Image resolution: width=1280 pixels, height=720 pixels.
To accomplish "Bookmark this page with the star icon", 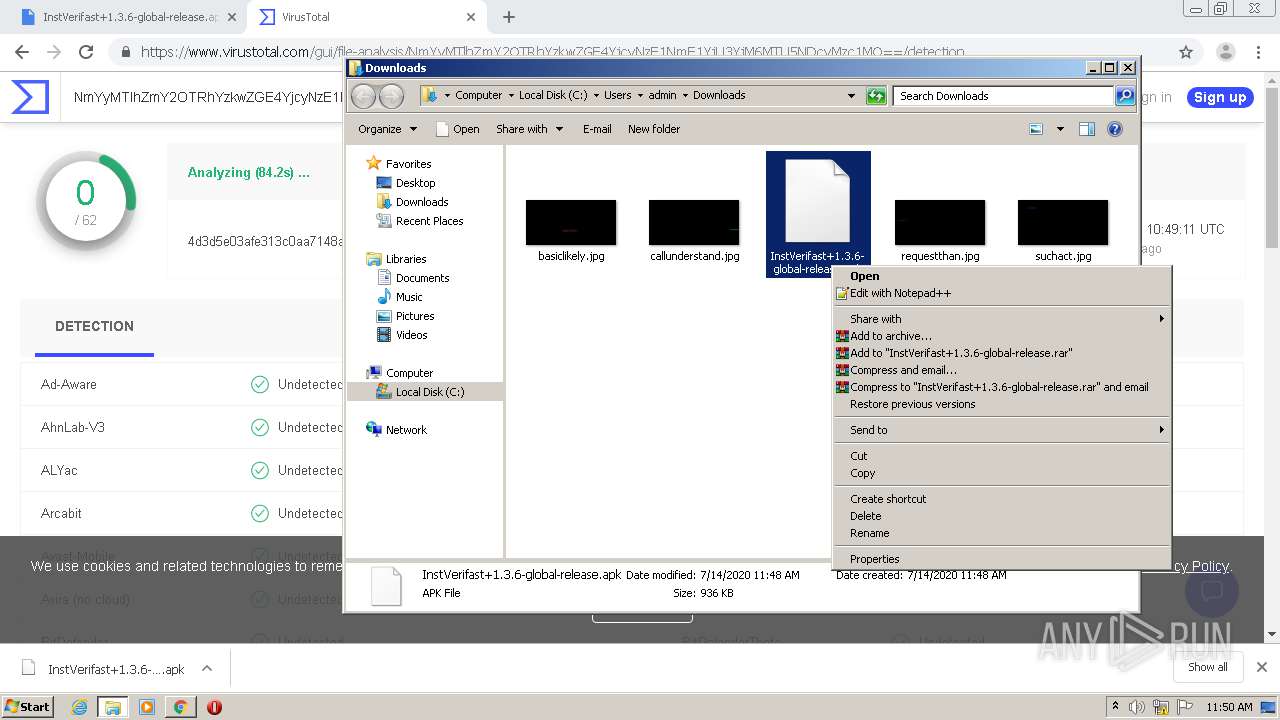I will click(x=1186, y=52).
